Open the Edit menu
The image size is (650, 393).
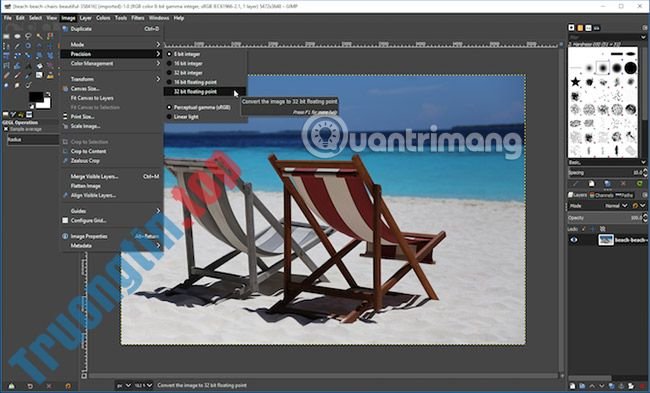(x=20, y=18)
